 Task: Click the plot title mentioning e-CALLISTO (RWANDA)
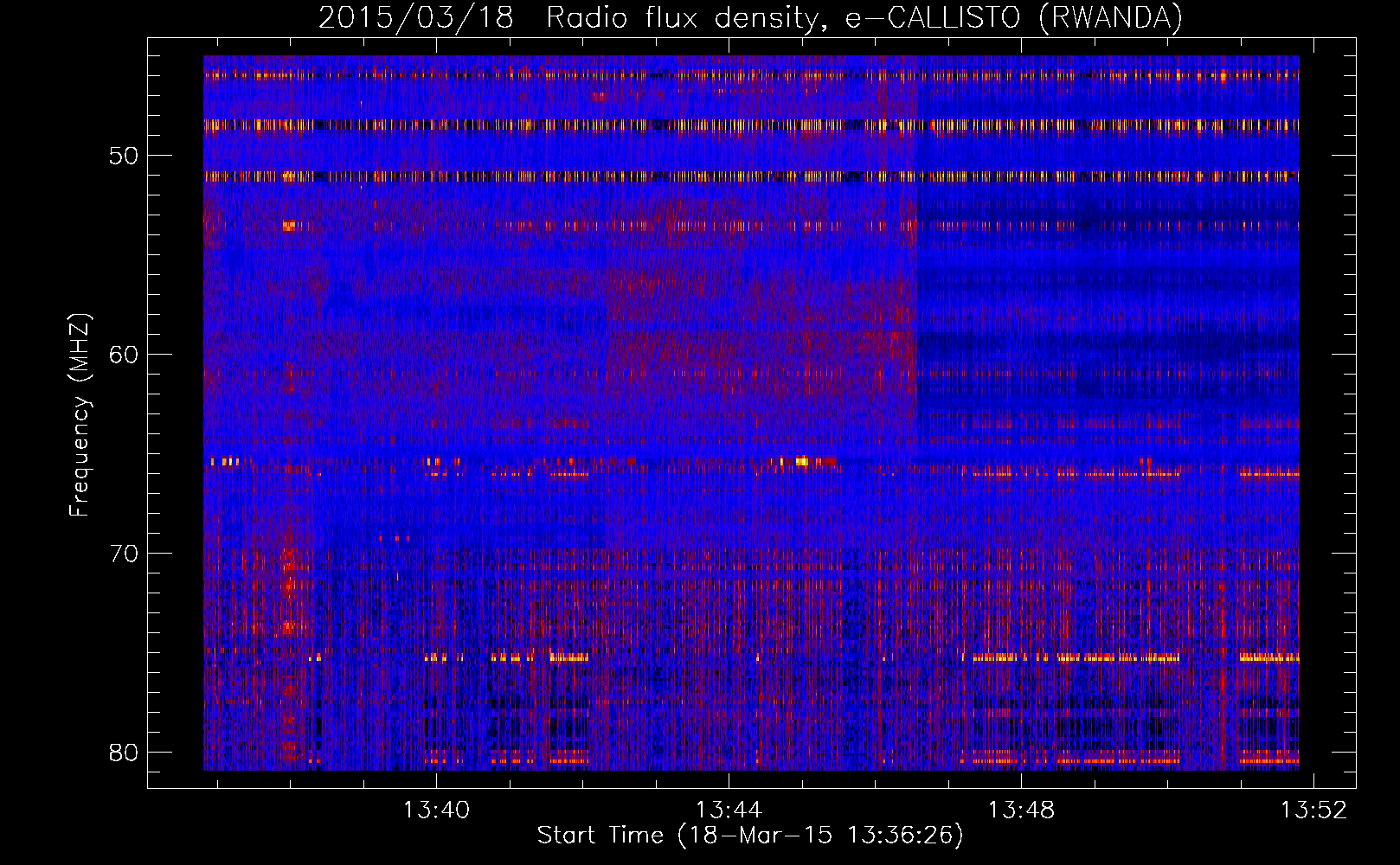tap(750, 17)
